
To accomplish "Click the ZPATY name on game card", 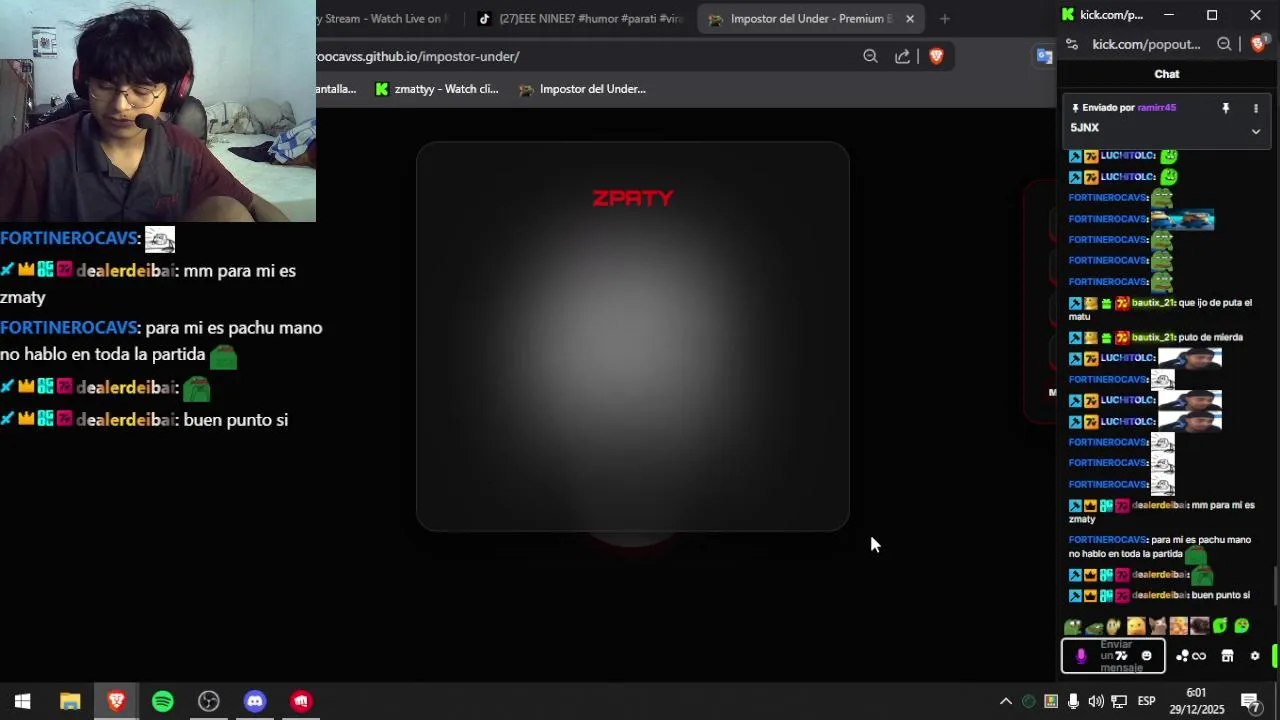I will (x=633, y=198).
